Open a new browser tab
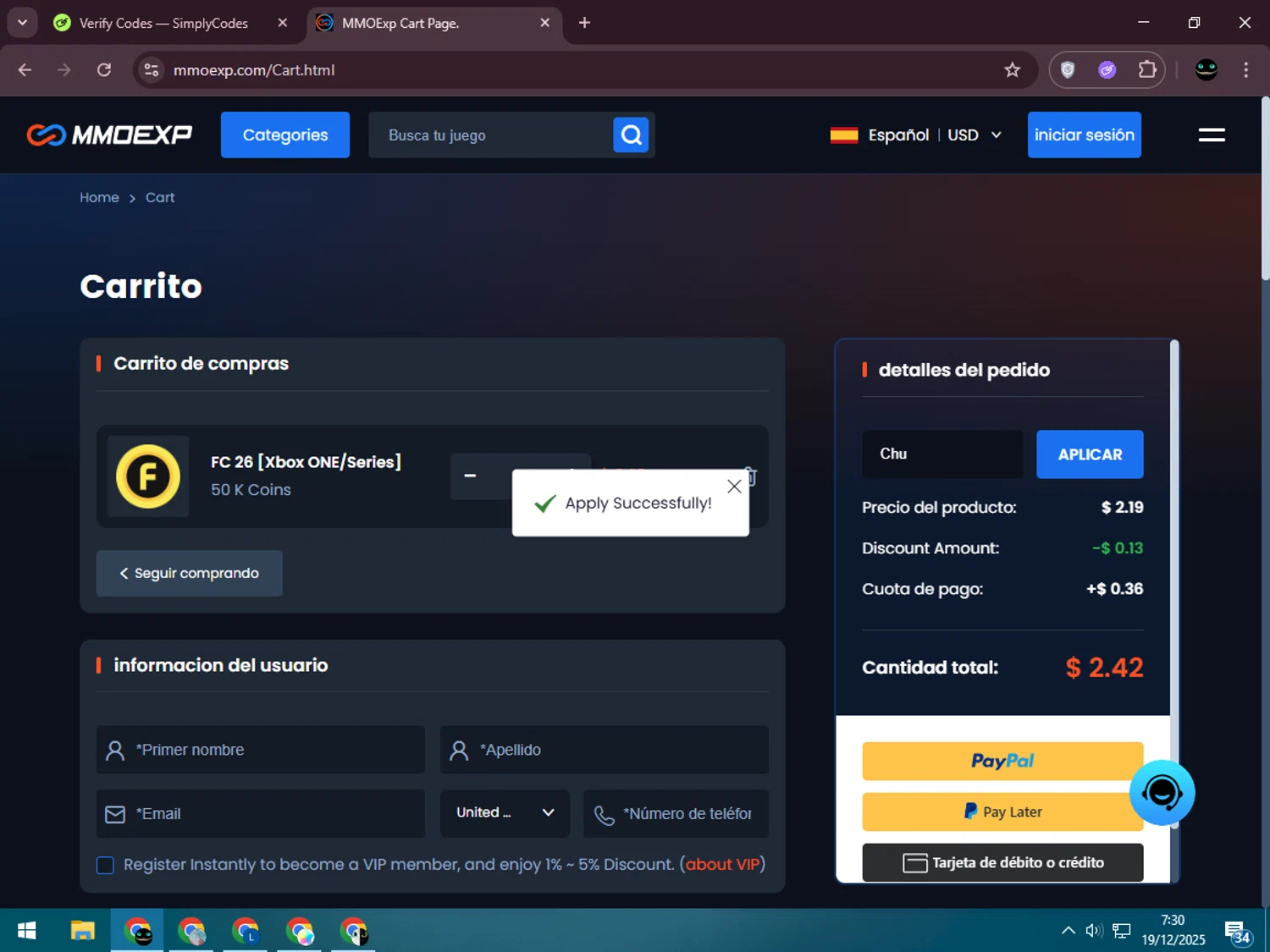This screenshot has width=1270, height=952. (x=584, y=23)
